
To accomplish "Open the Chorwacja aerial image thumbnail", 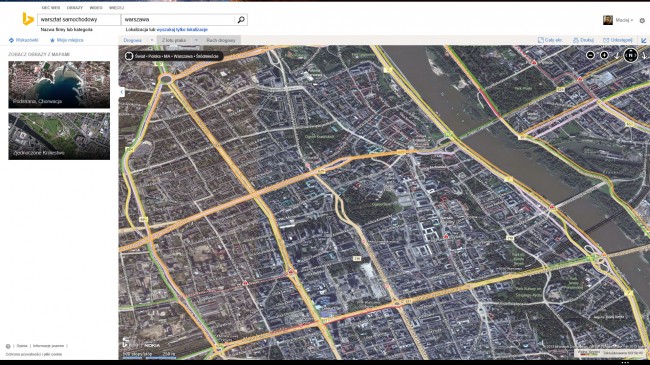I will 59,85.
